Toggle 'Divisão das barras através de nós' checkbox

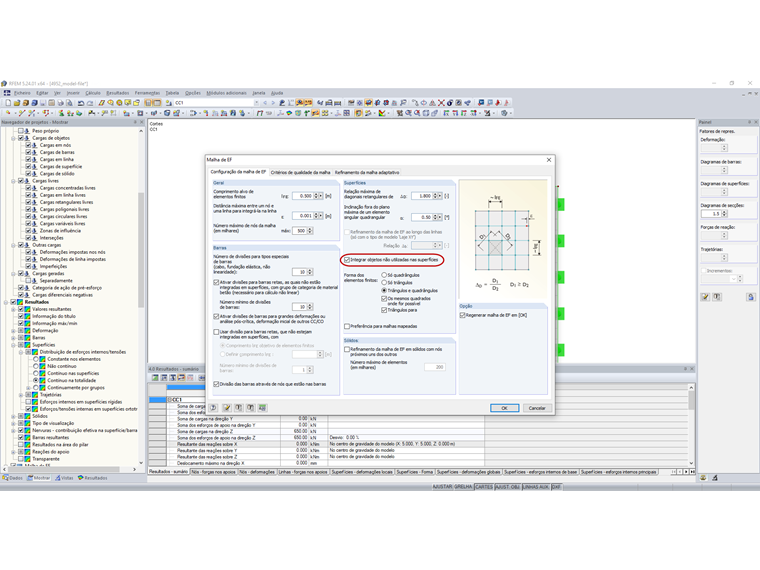pos(216,384)
